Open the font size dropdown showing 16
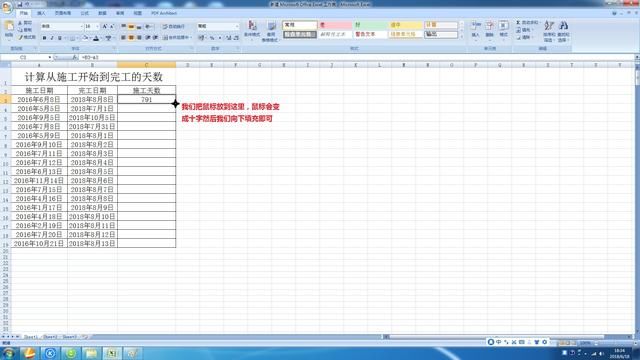The height and width of the screenshot is (360, 640). [x=97, y=27]
